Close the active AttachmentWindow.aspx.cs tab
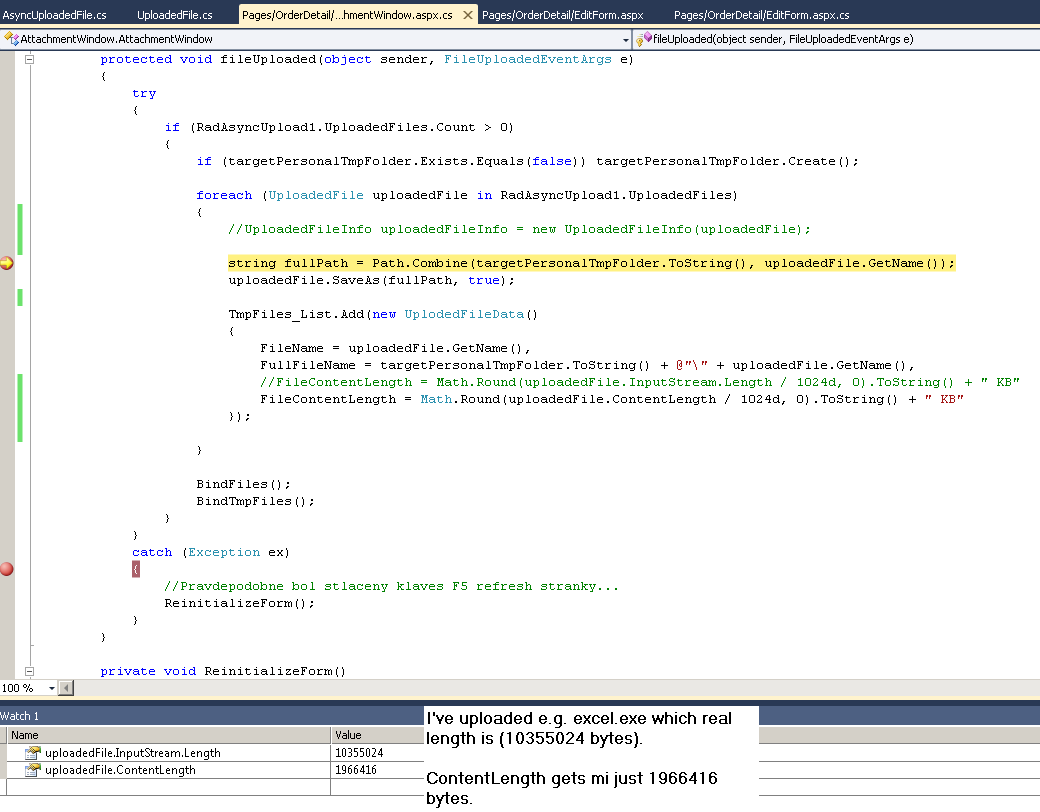This screenshot has width=1040, height=812. 469,15
